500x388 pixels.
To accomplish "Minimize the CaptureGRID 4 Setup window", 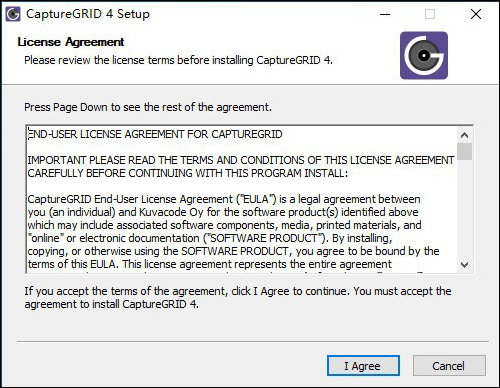I will pyautogui.click(x=385, y=14).
